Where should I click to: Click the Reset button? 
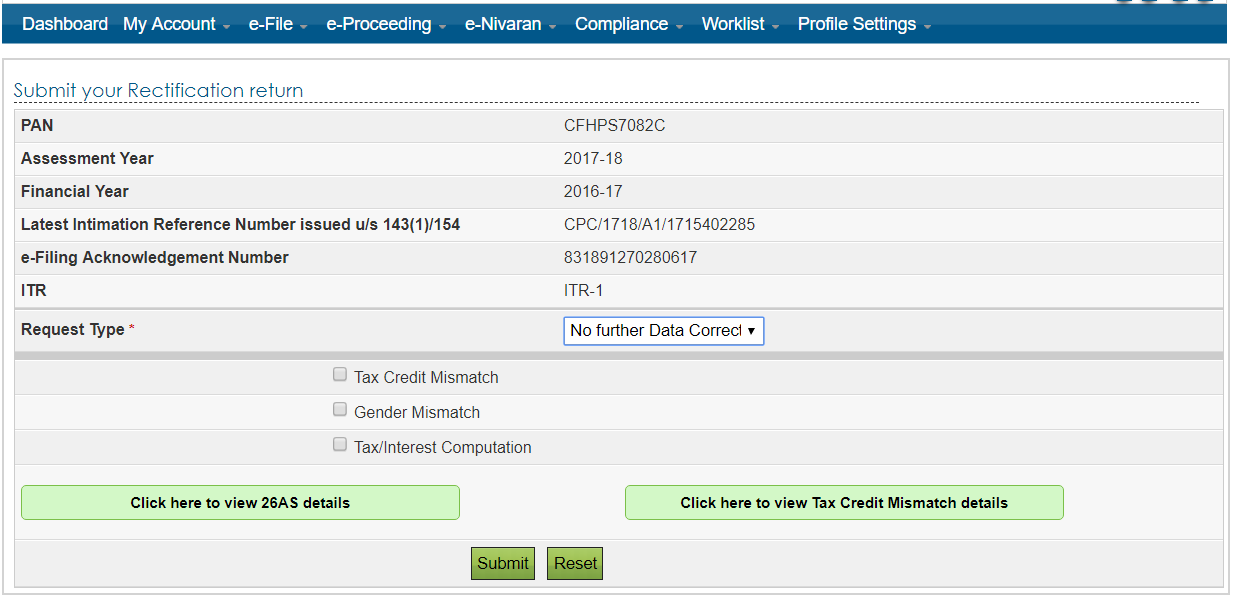coord(574,563)
